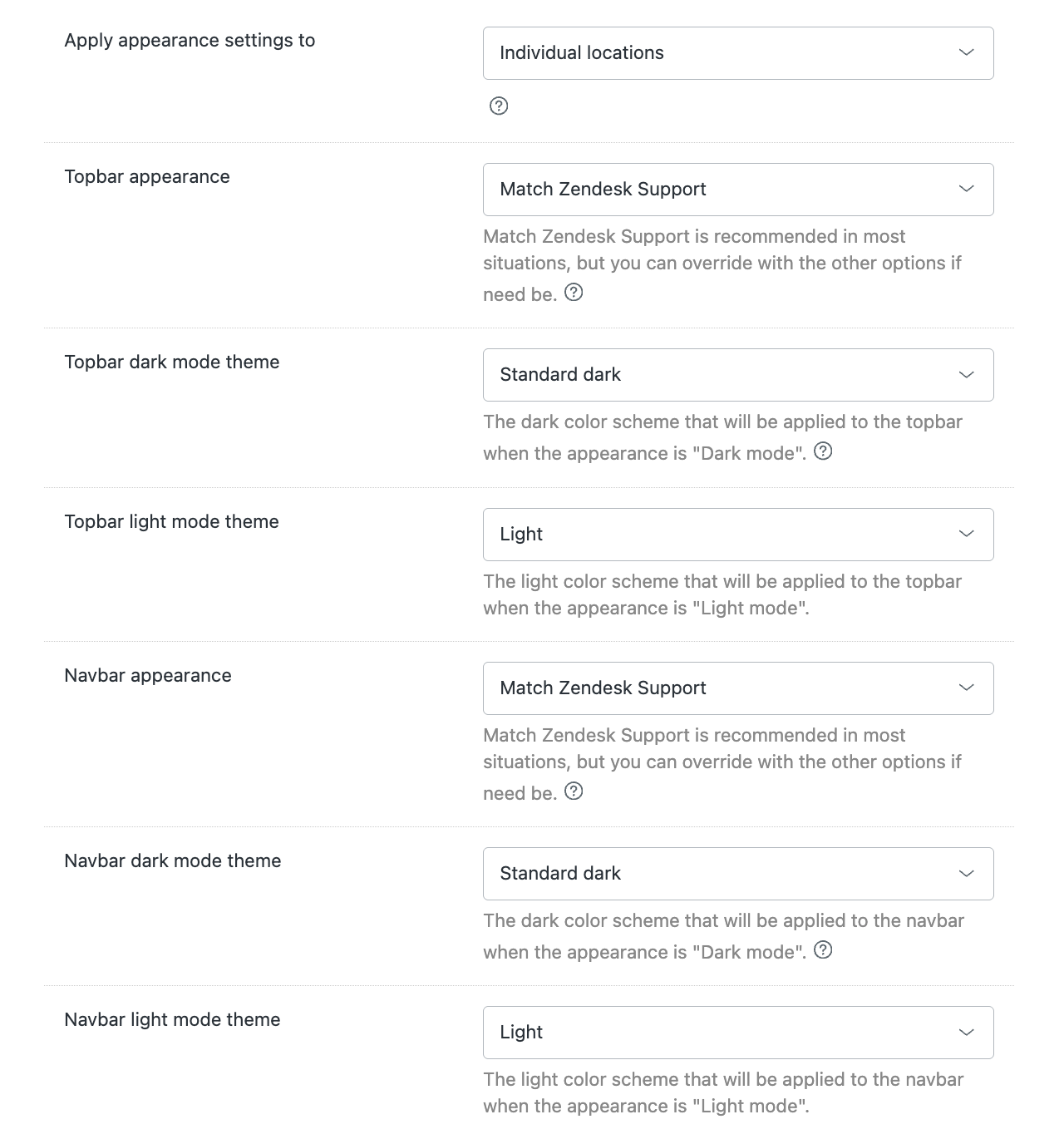The image size is (1064, 1139).
Task: Click help icon in Navbar appearance description
Action: pos(574,791)
